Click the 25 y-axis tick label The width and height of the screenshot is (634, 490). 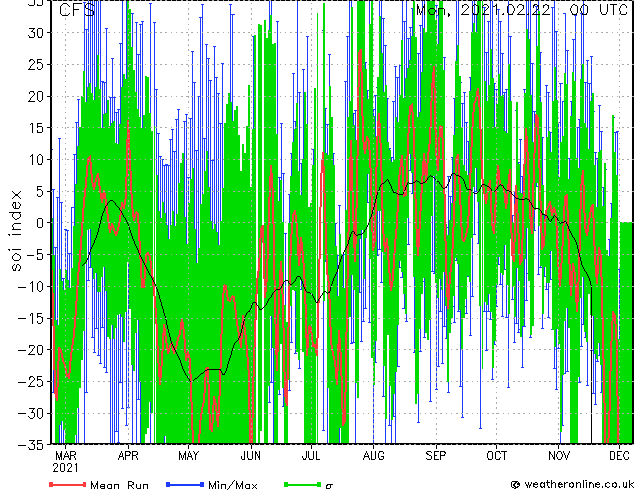pyautogui.click(x=36, y=64)
